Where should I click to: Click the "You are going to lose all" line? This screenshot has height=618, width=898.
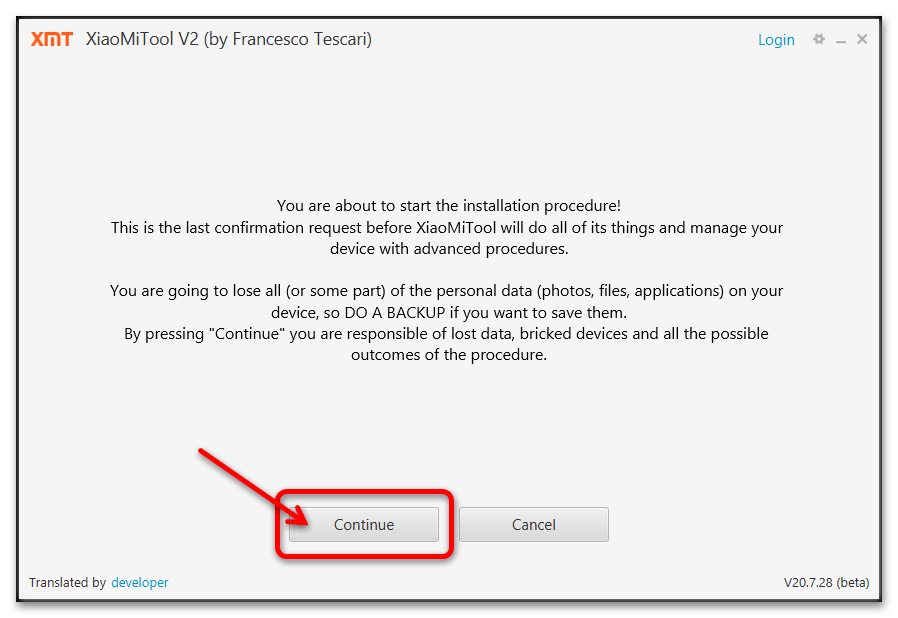click(447, 291)
